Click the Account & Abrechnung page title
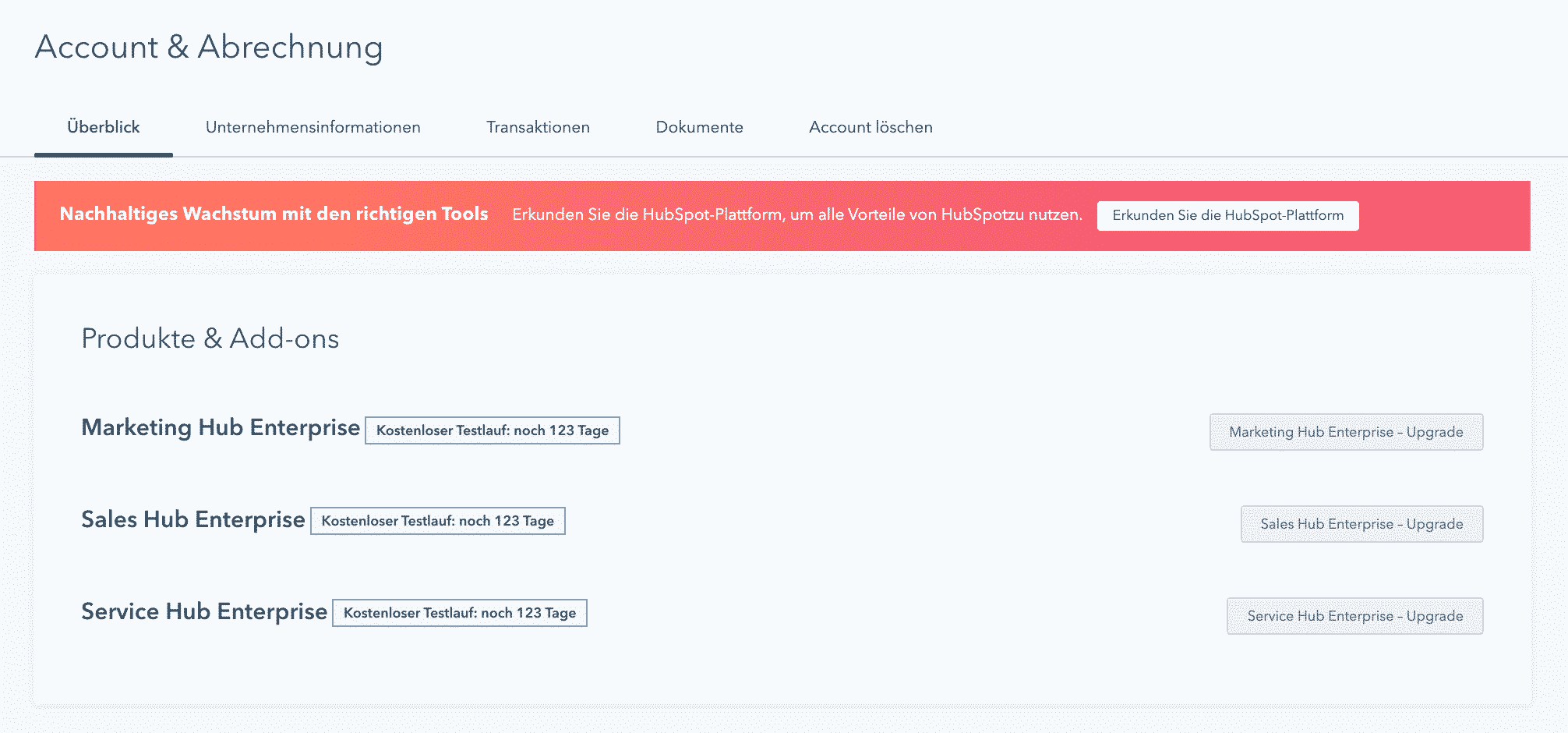1568x733 pixels. tap(209, 48)
